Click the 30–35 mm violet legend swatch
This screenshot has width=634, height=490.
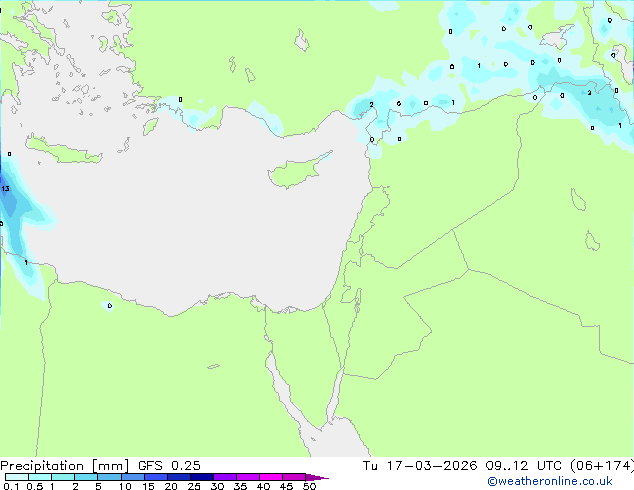pyautogui.click(x=224, y=477)
